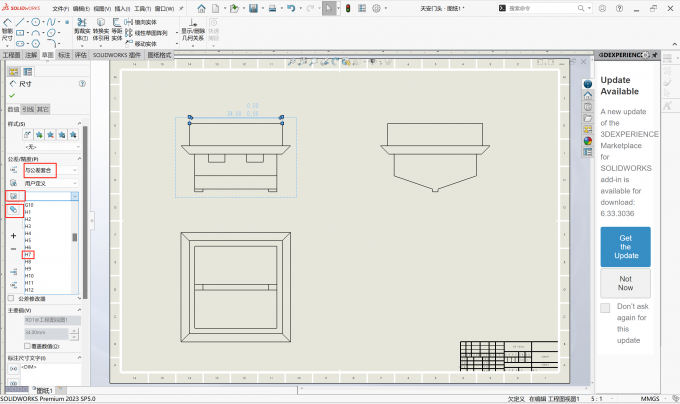The image size is (680, 404).
Task: Switch to the SOLIDWORKS Add-ins tab
Action: click(117, 55)
